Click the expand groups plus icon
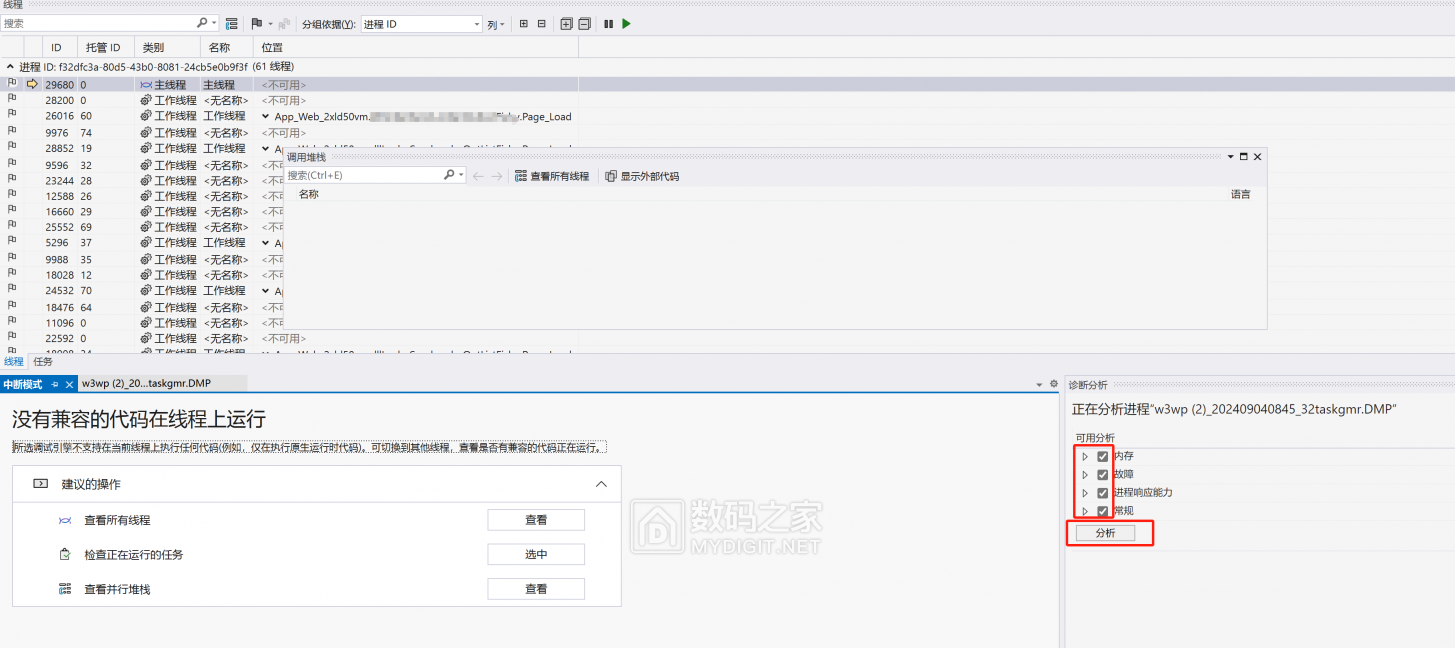1455x648 pixels. click(x=566, y=23)
